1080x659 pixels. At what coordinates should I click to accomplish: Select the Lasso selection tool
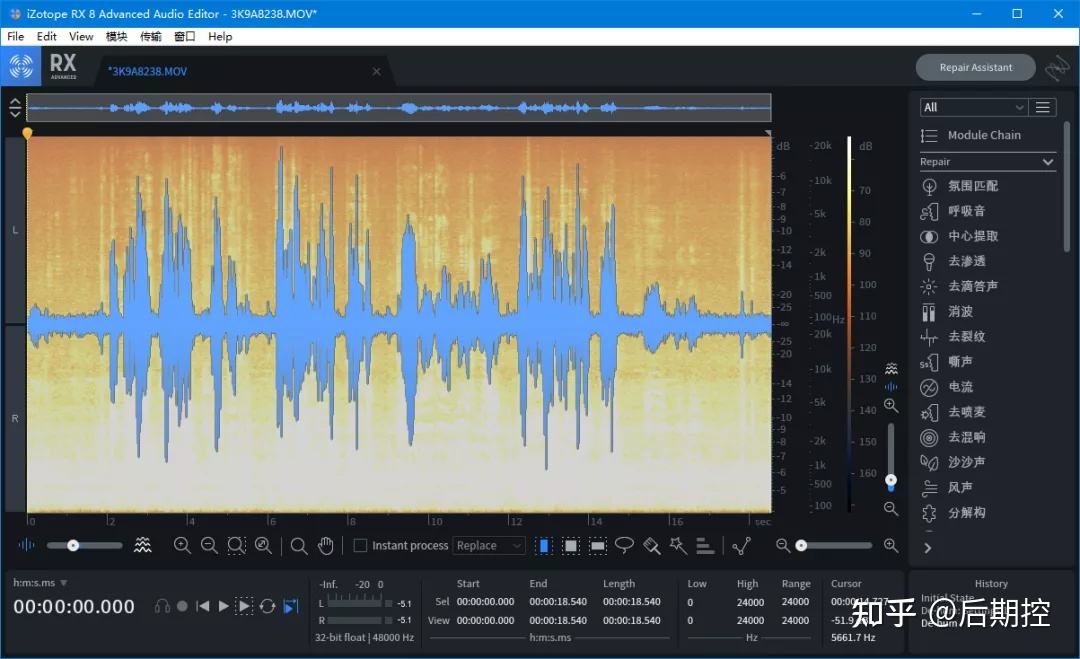tap(624, 545)
